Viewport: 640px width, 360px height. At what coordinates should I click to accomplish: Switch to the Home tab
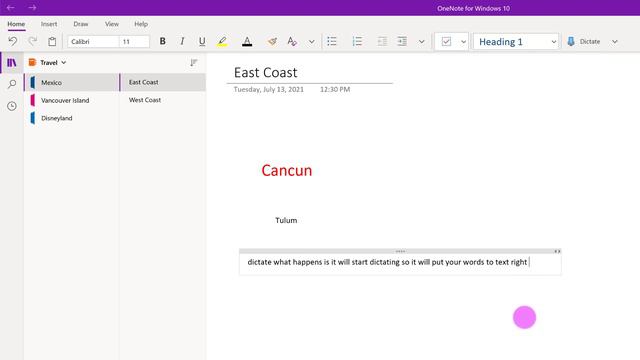click(16, 24)
